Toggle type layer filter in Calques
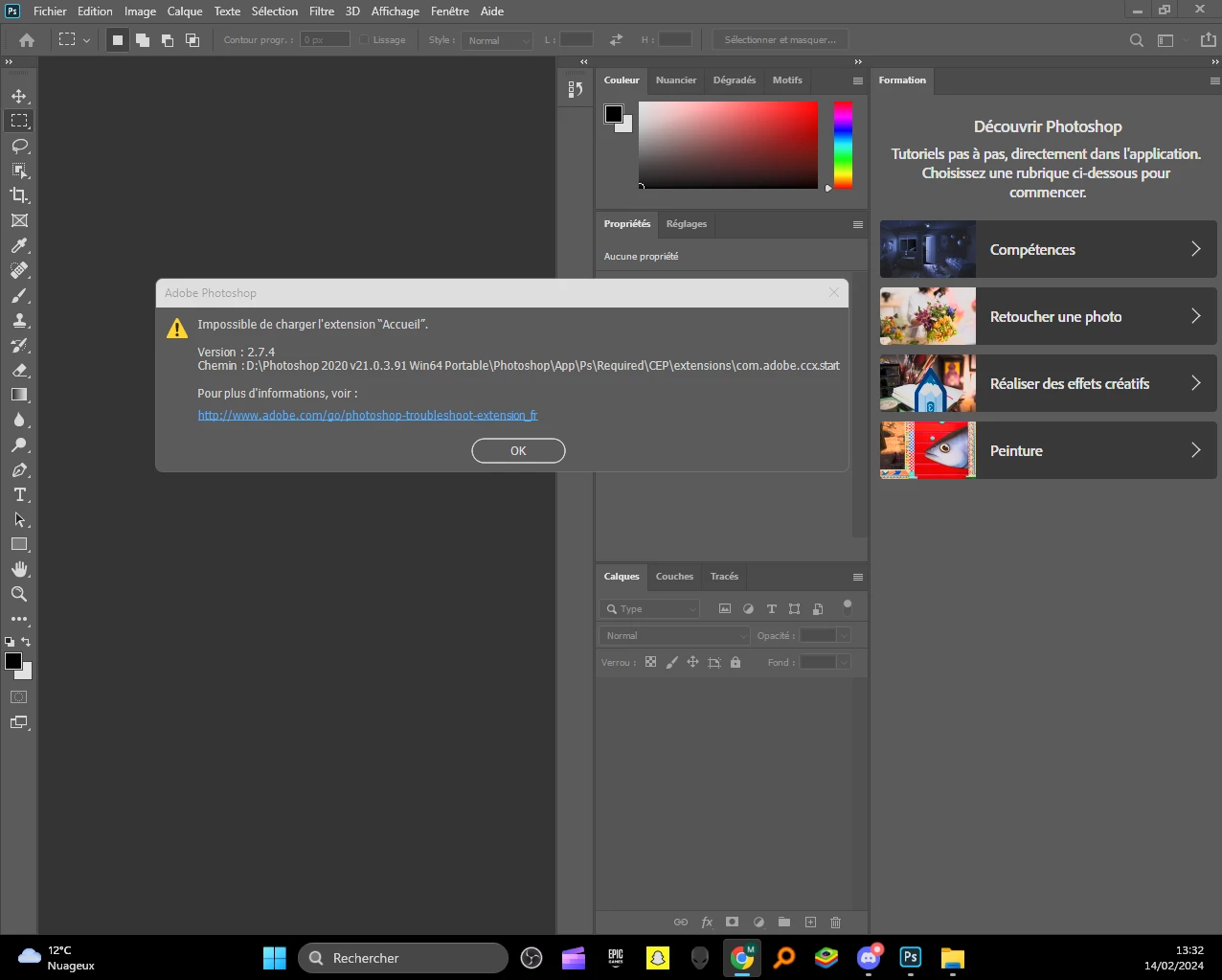 771,609
